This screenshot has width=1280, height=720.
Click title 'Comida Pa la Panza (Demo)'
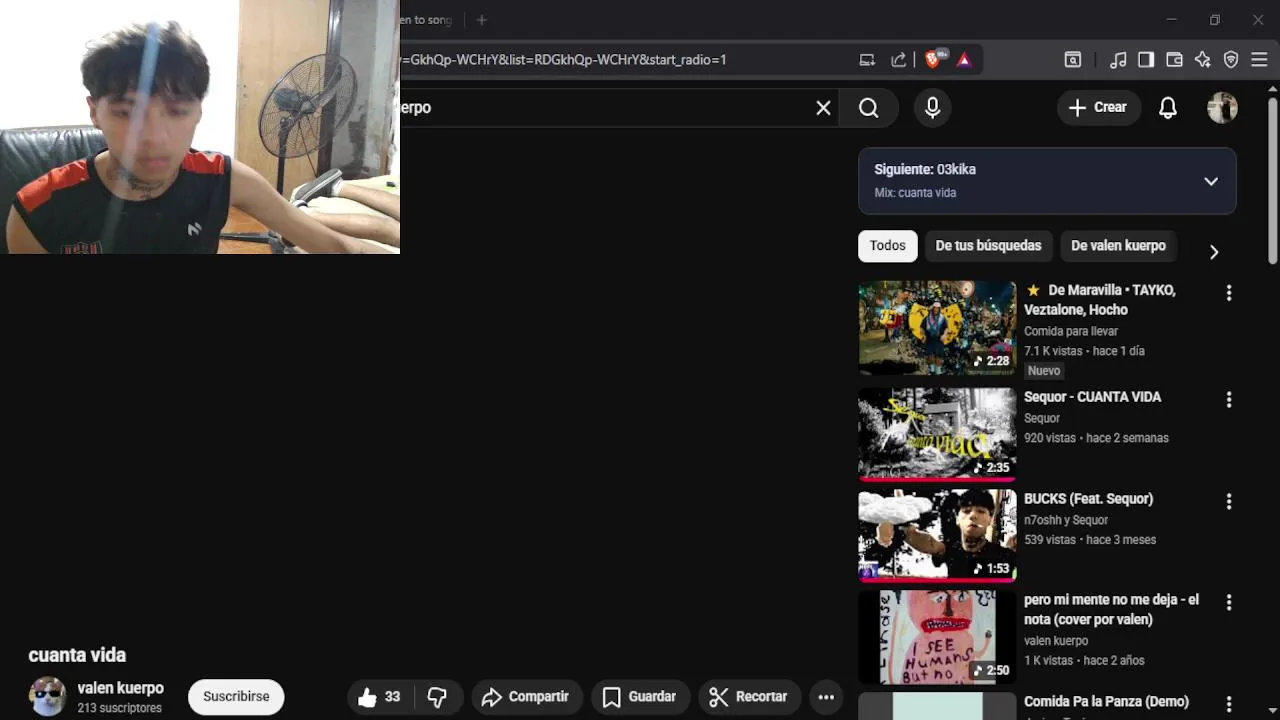[1106, 702]
